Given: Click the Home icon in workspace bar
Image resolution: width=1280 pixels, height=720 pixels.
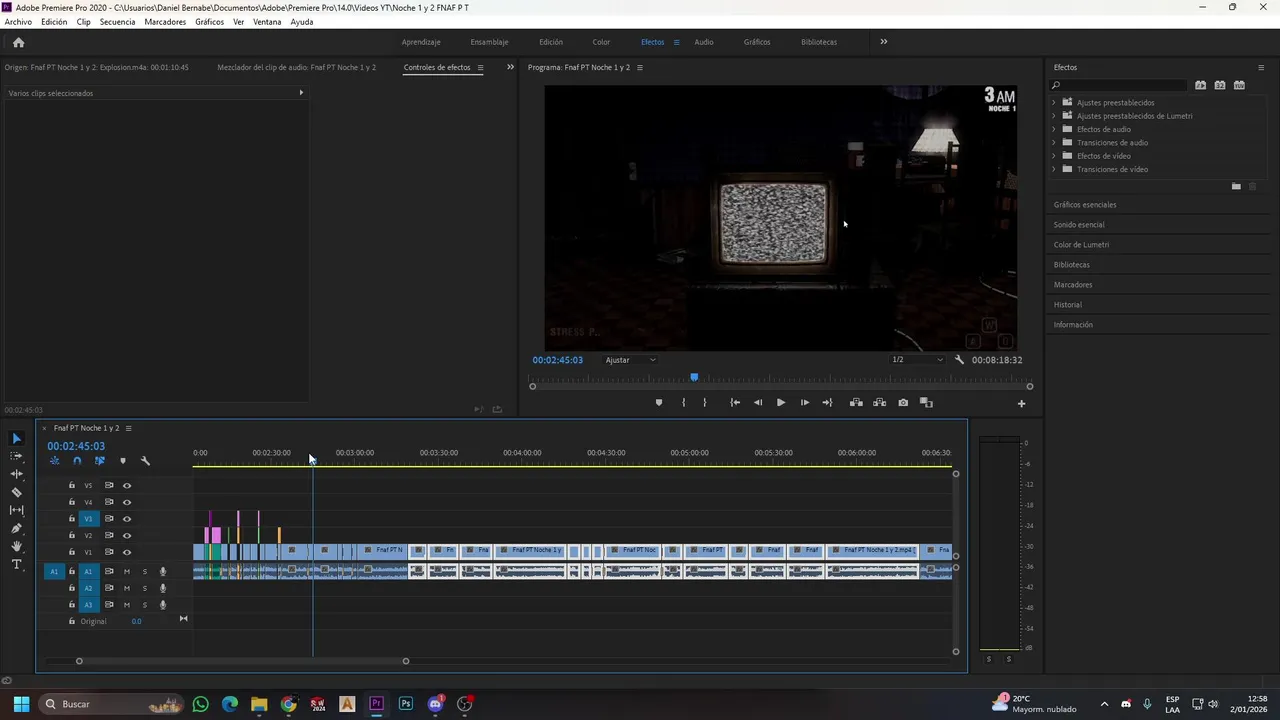Looking at the screenshot, I should coord(18,42).
